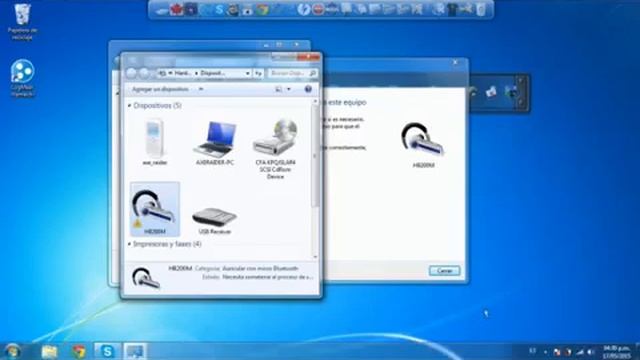Click the recycle bin icon in dock
640x360 pixels.
pyautogui.click(x=481, y=9)
